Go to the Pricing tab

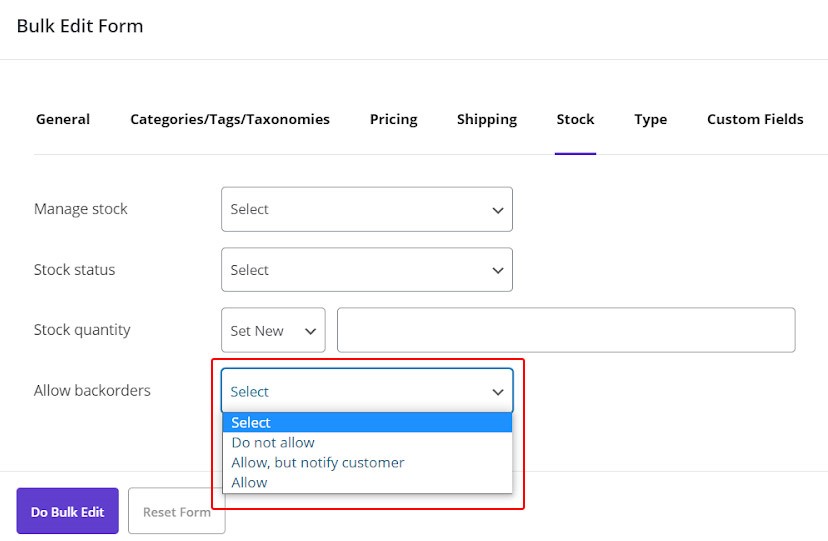(x=393, y=119)
